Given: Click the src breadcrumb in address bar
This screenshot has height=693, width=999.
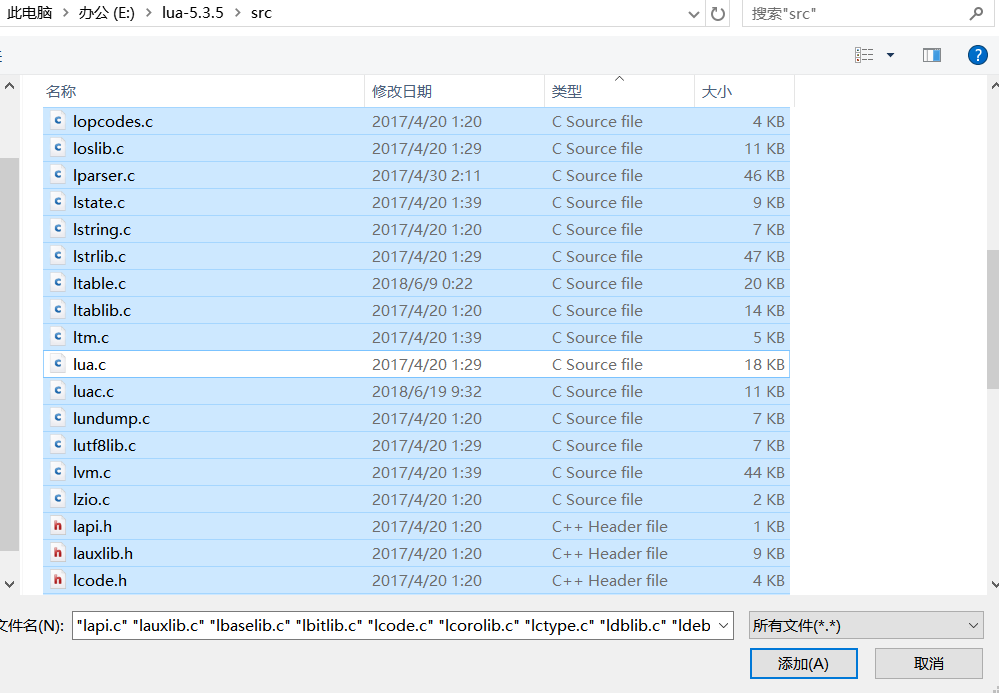Looking at the screenshot, I should pyautogui.click(x=261, y=13).
